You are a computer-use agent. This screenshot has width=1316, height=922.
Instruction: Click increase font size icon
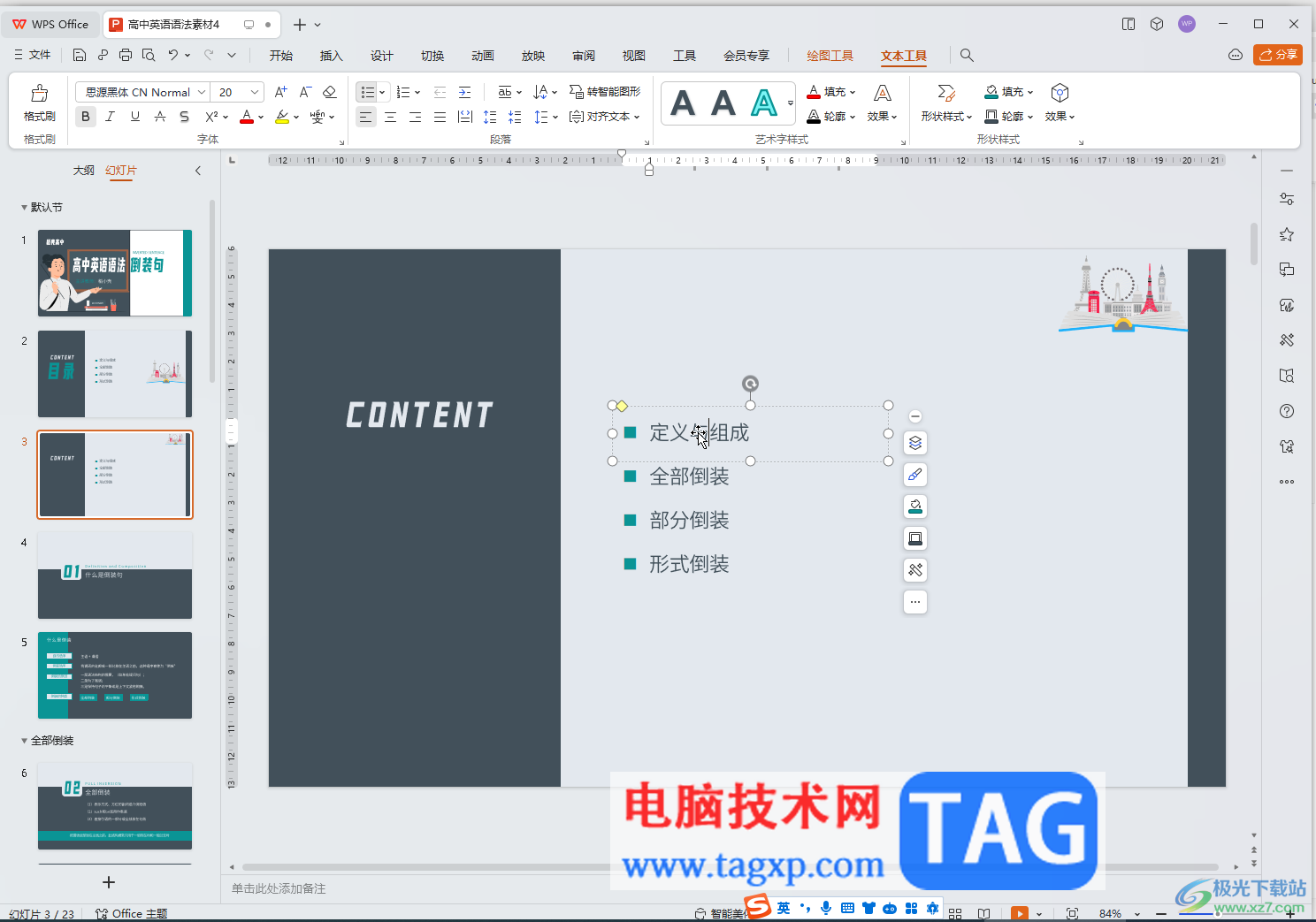pyautogui.click(x=281, y=92)
